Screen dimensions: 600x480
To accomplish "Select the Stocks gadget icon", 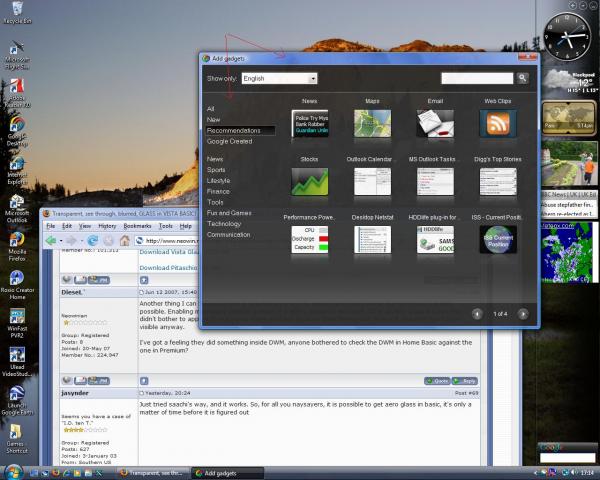I will [310, 181].
